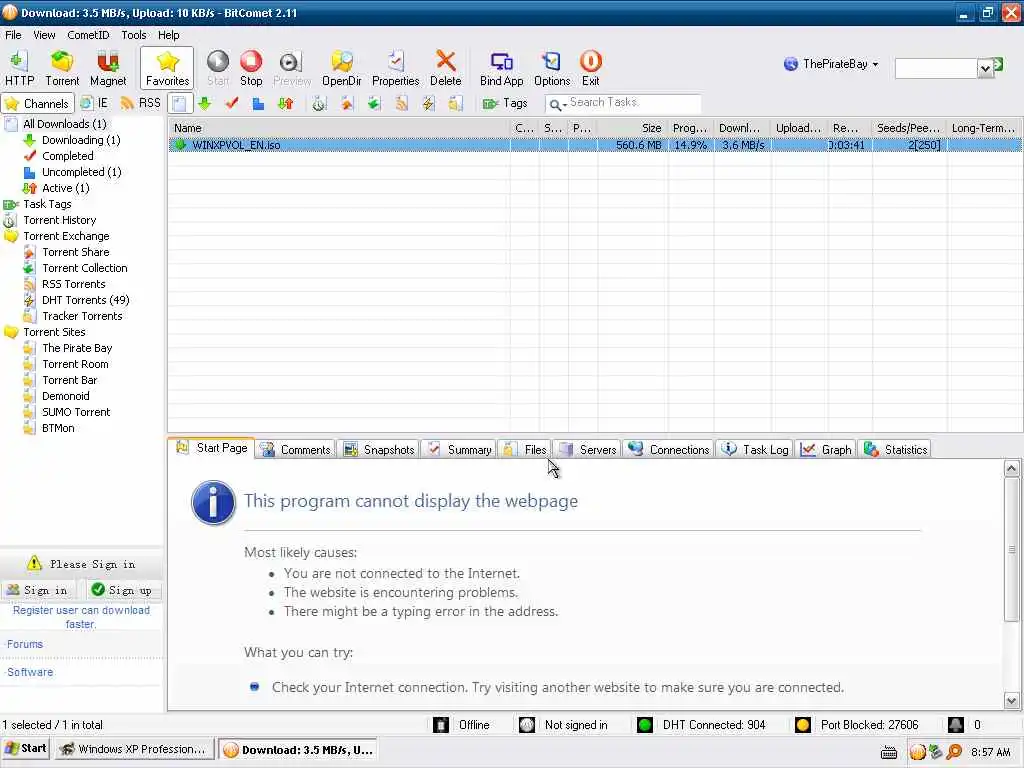Viewport: 1024px width, 768px height.
Task: Click the Windows Start button
Action: (x=25, y=749)
